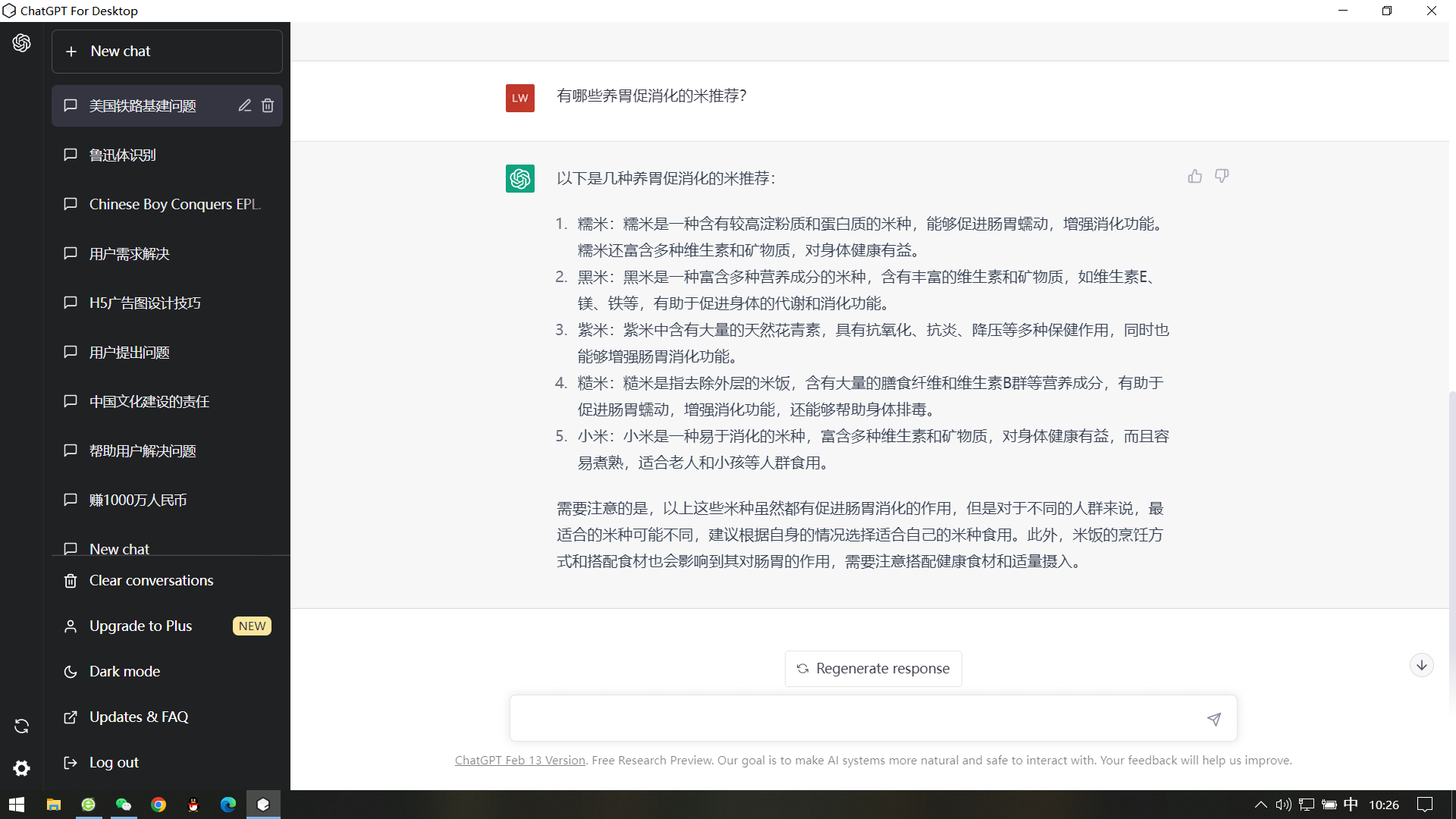
Task: Expand the hidden system tray icons chevron
Action: coord(1260,805)
